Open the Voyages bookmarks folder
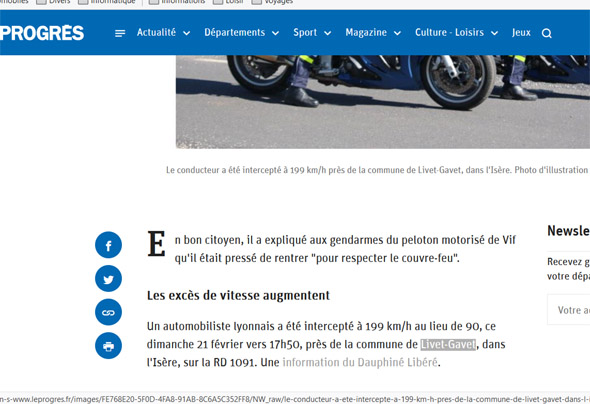 272,2
